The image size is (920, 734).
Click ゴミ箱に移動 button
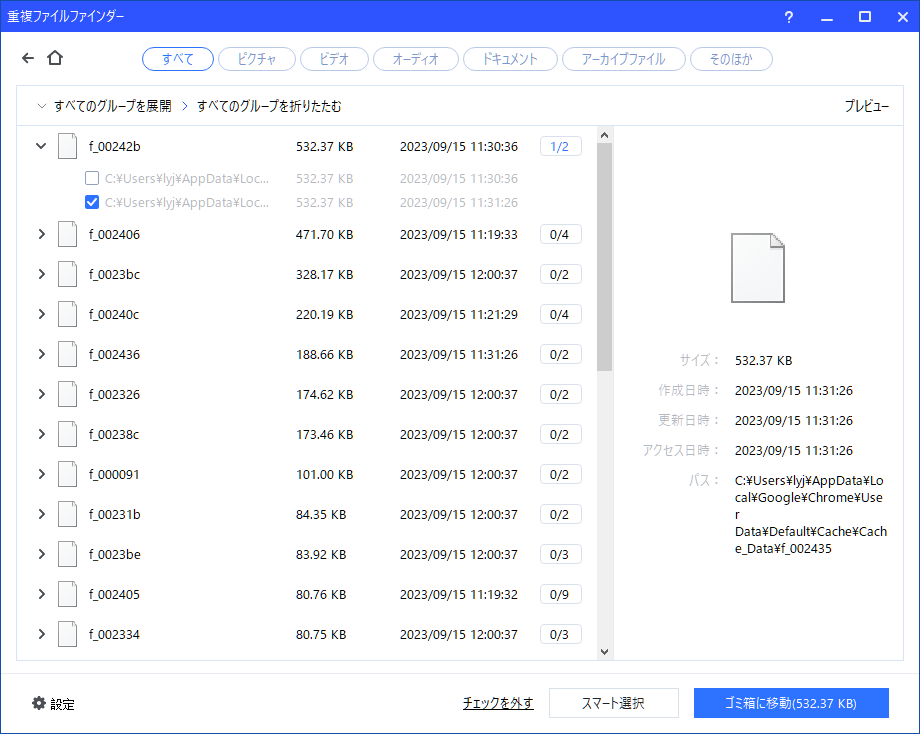[791, 702]
